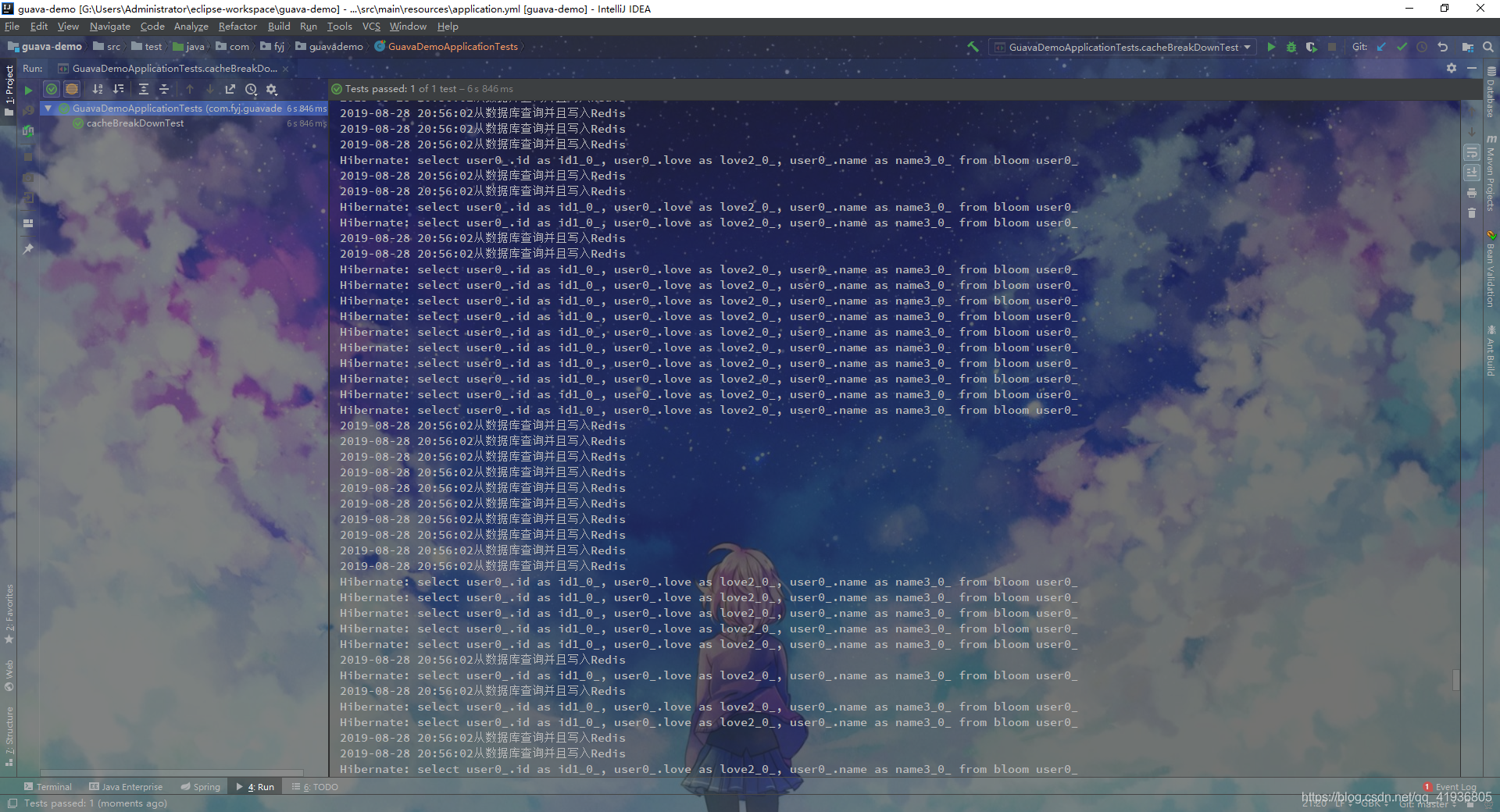Viewport: 1500px width, 812px height.
Task: Git commit checkmark icon
Action: 1402,47
